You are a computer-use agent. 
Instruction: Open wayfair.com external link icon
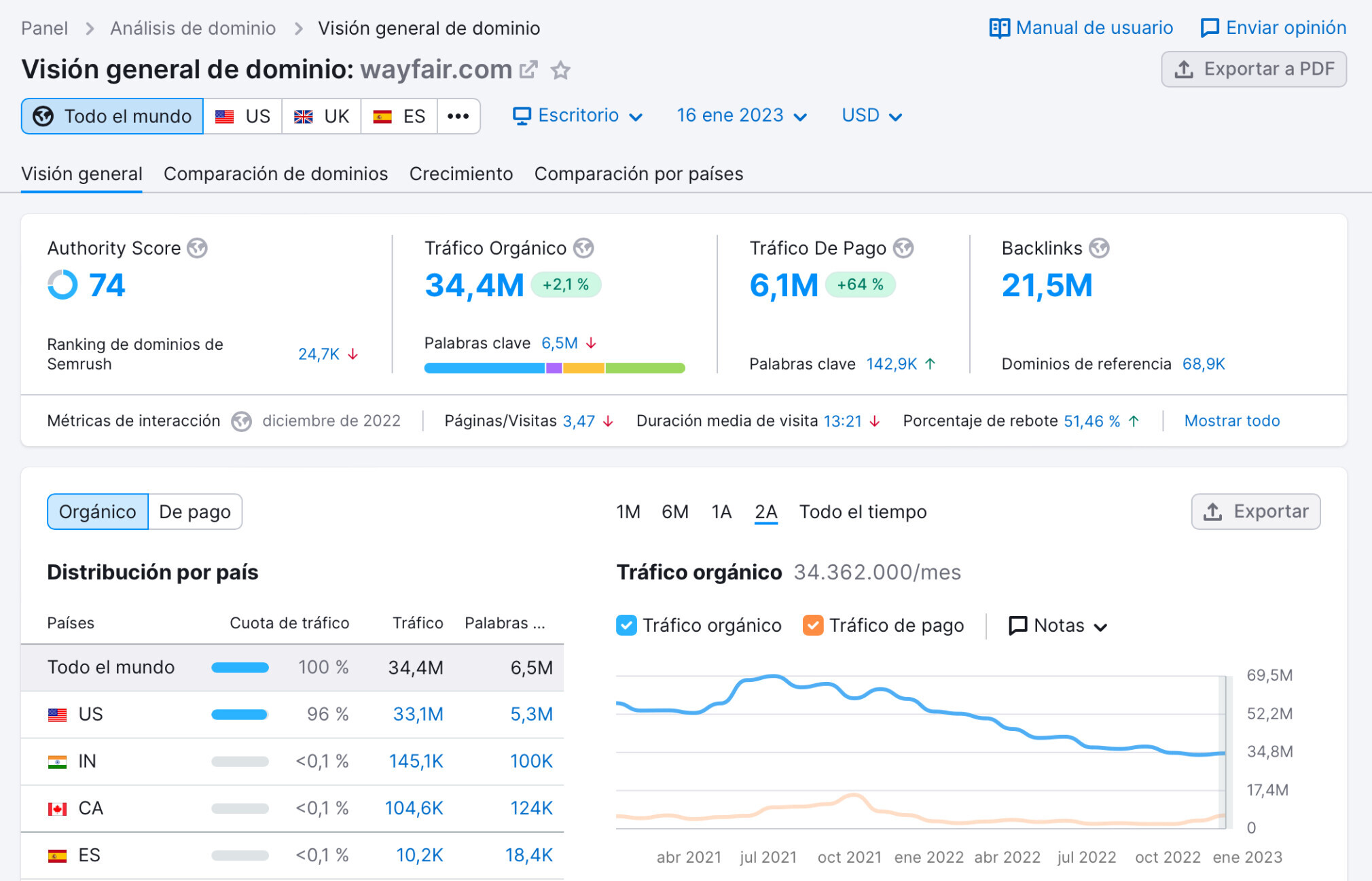pyautogui.click(x=528, y=70)
